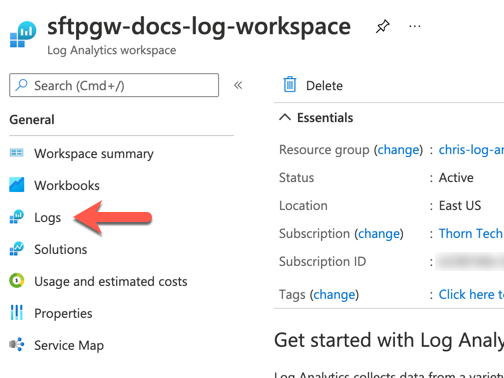This screenshot has width=504, height=378.
Task: Click 'Get started with Log Analy' heading
Action: click(389, 340)
